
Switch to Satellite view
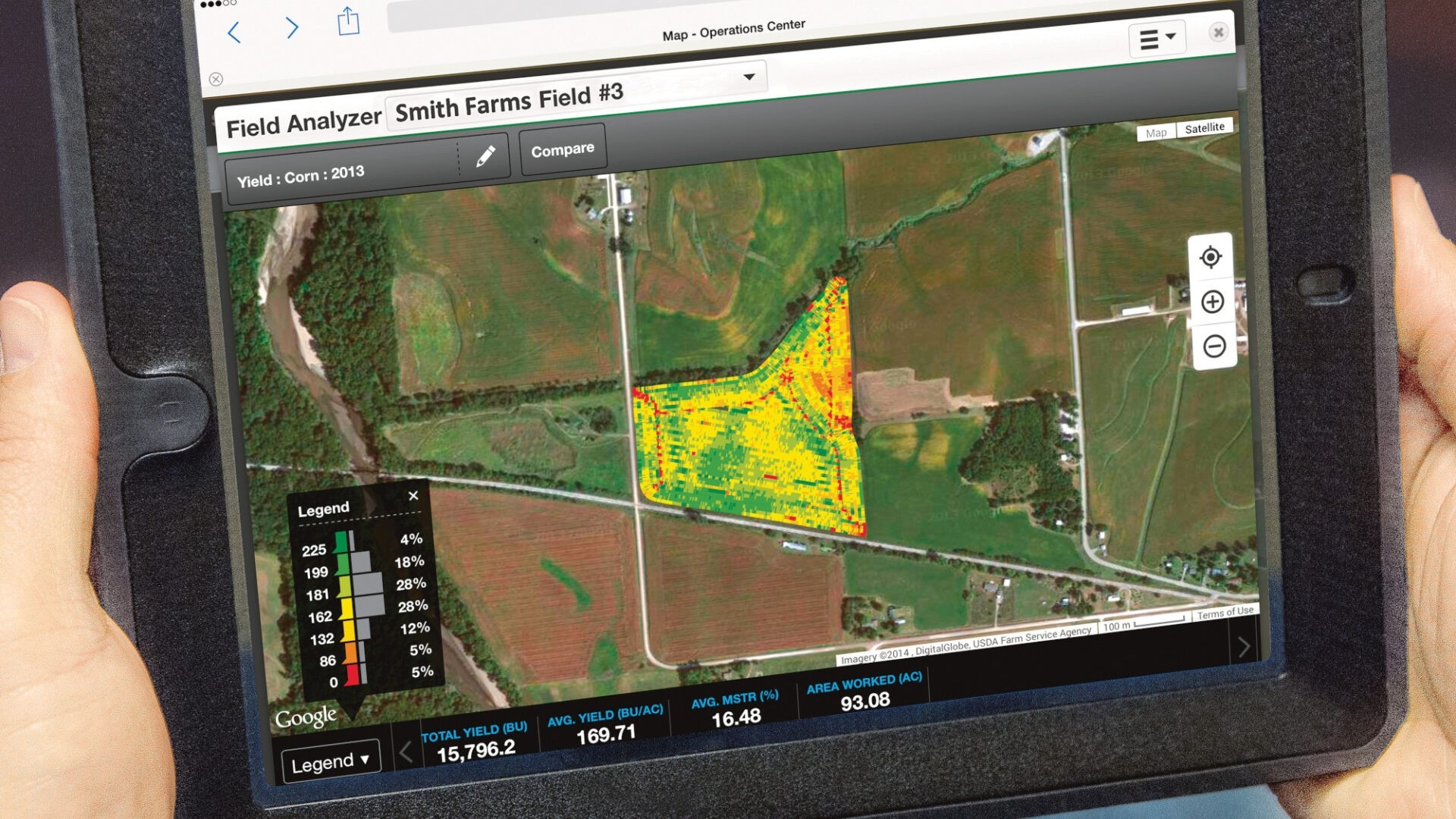tap(1204, 127)
